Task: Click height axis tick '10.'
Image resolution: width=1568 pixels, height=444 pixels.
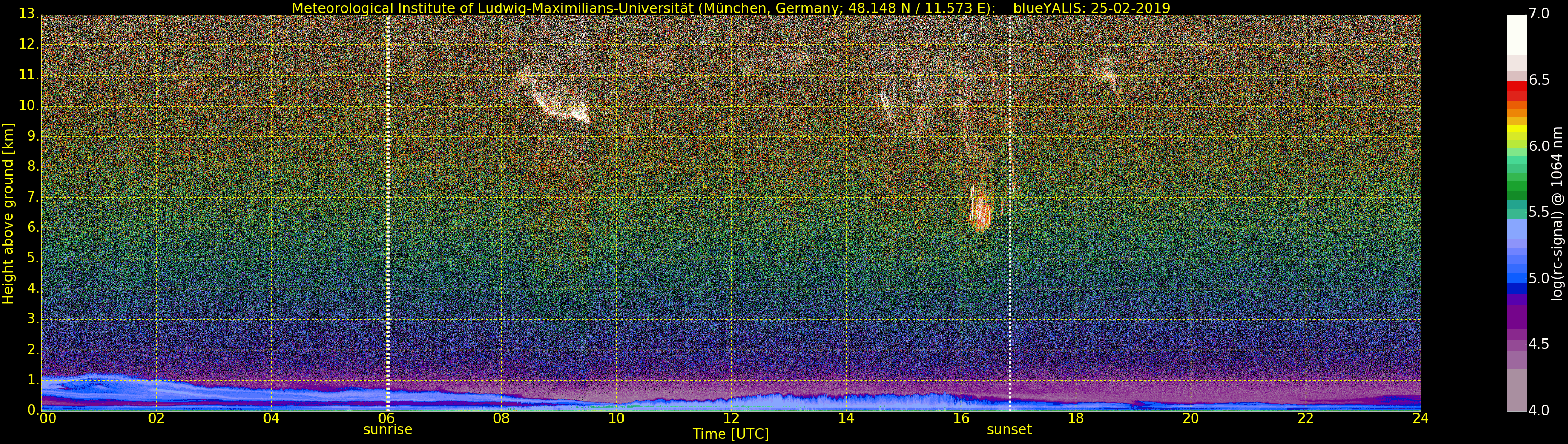Action: [x=29, y=105]
